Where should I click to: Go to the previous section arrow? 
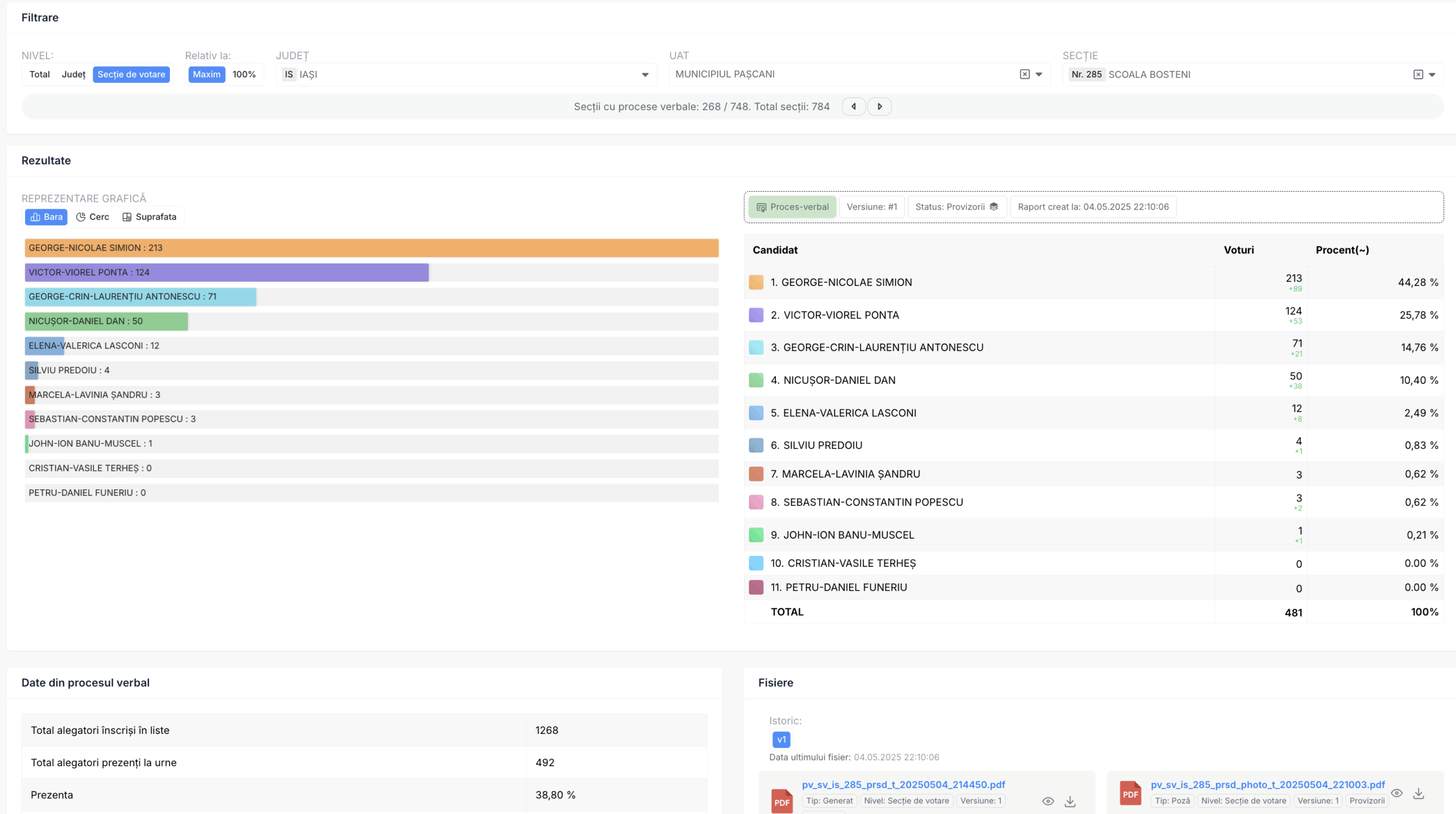click(x=853, y=106)
